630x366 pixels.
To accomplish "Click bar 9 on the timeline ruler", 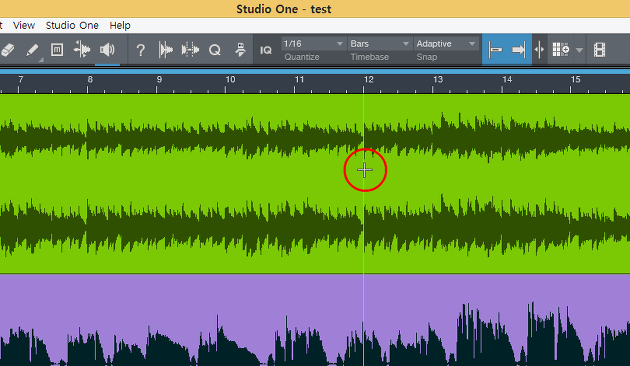I will 159,80.
